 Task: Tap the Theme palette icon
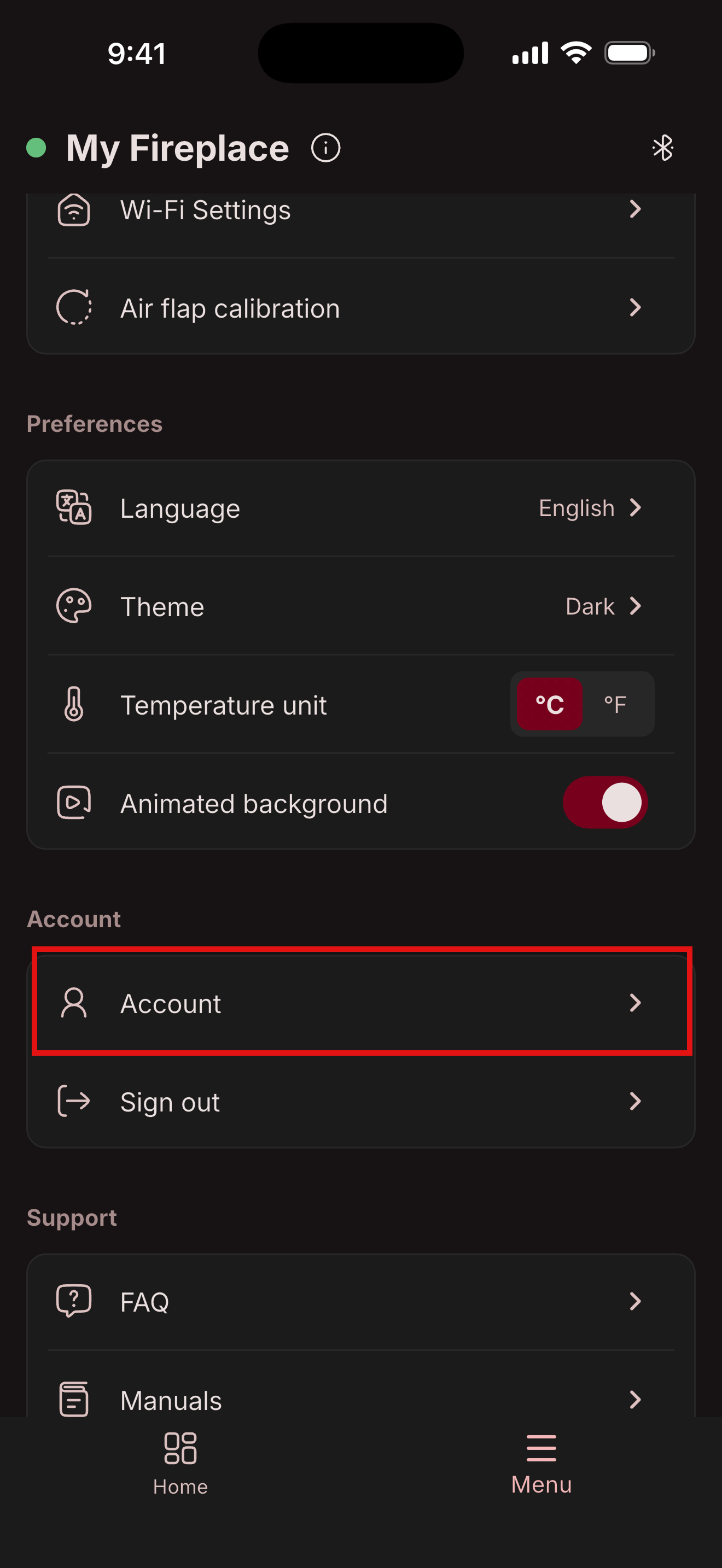pyautogui.click(x=74, y=606)
